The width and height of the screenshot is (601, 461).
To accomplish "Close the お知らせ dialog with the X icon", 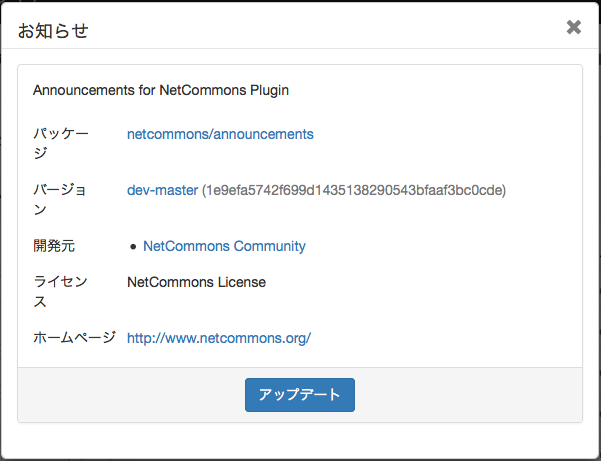I will [574, 28].
